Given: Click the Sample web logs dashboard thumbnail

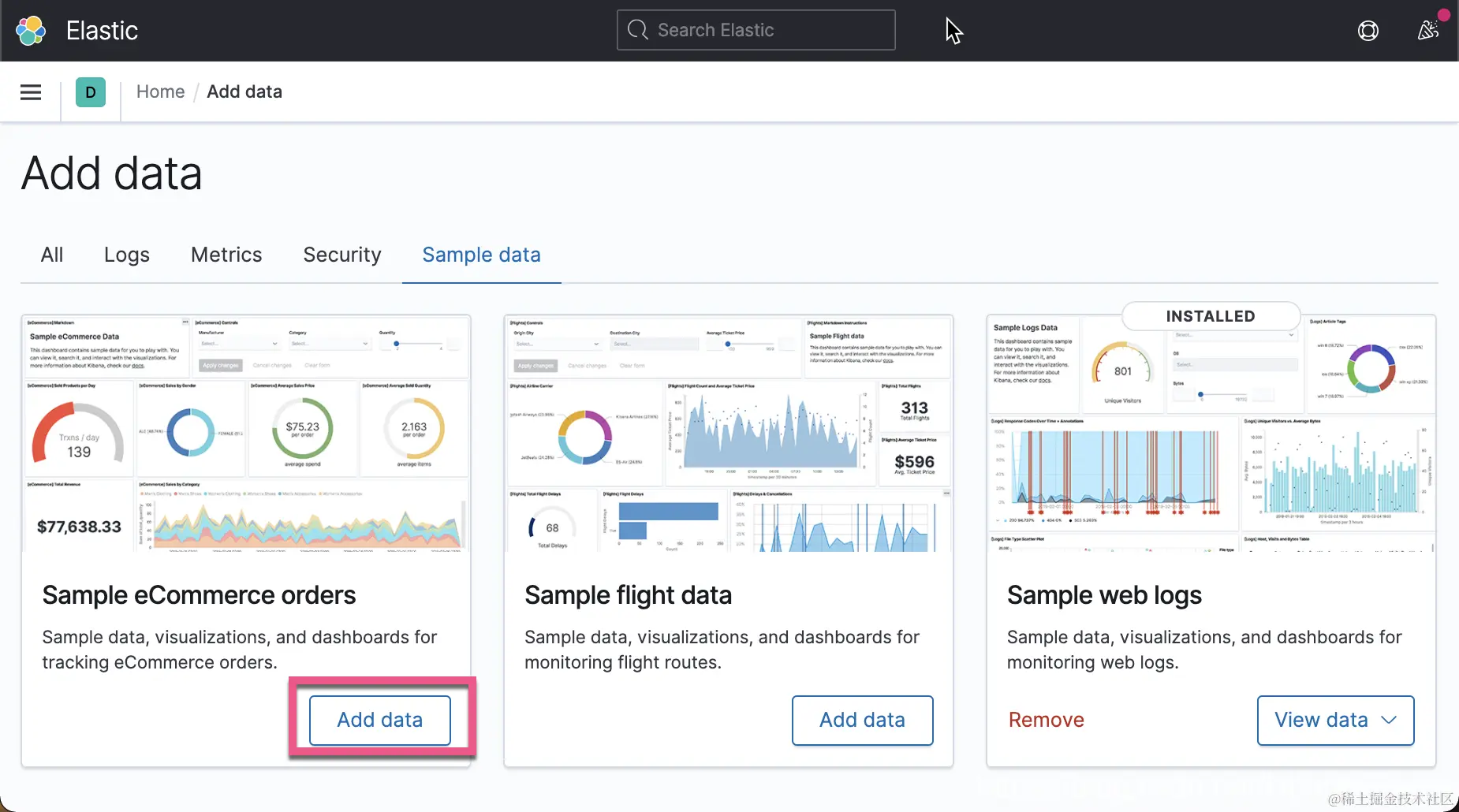Looking at the screenshot, I should 1211,434.
